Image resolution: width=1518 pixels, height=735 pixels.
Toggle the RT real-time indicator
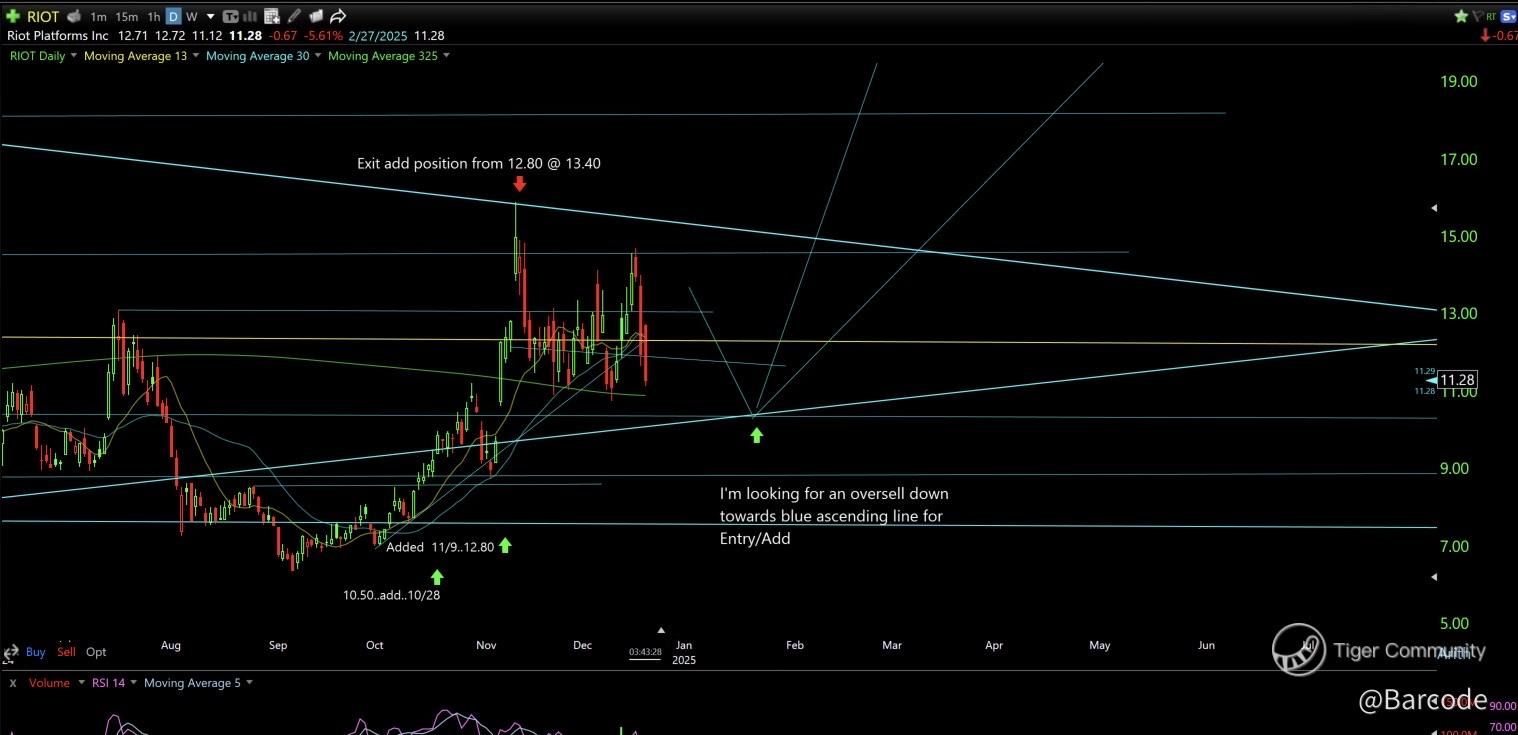pos(1490,17)
